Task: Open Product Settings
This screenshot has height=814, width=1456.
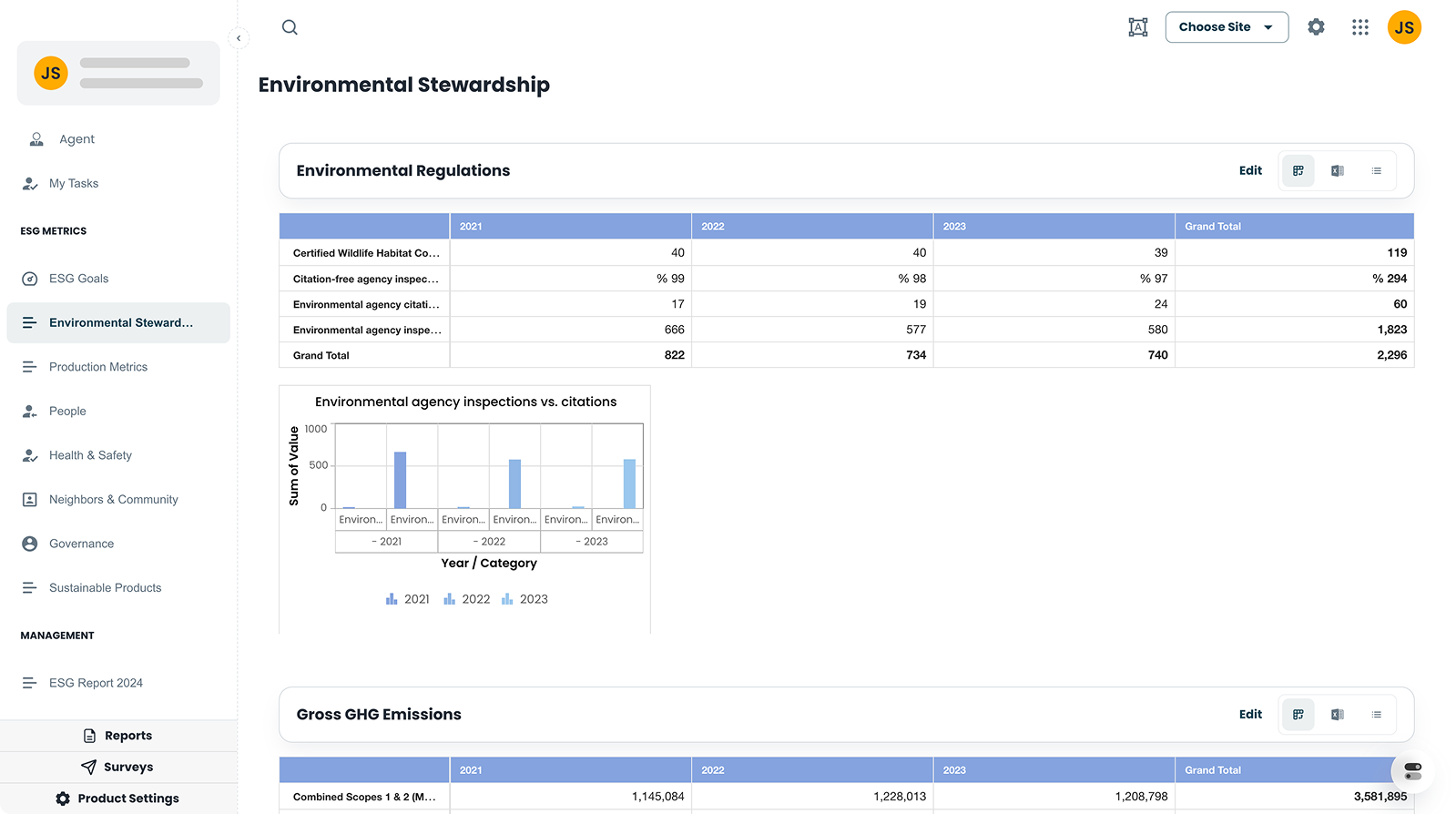Action: tap(118, 799)
